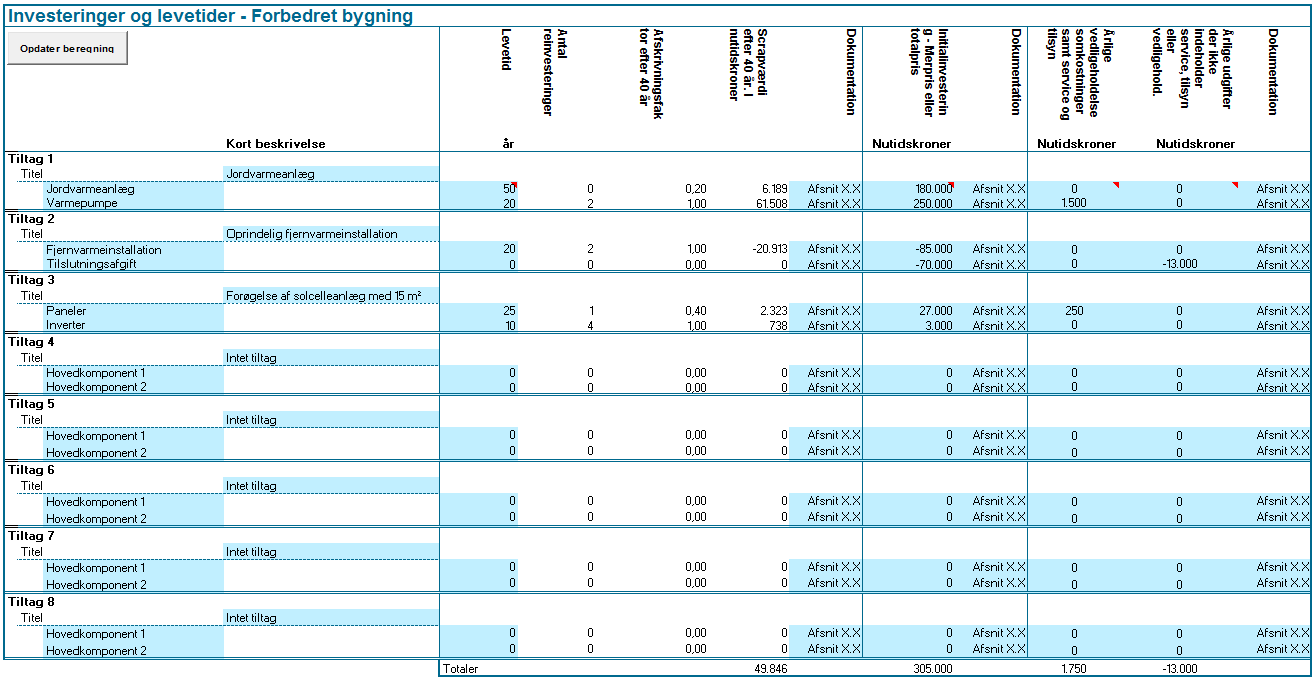Image resolution: width=1316 pixels, height=681 pixels.
Task: Select the Kort beskrivelse column header
Action: 275,144
